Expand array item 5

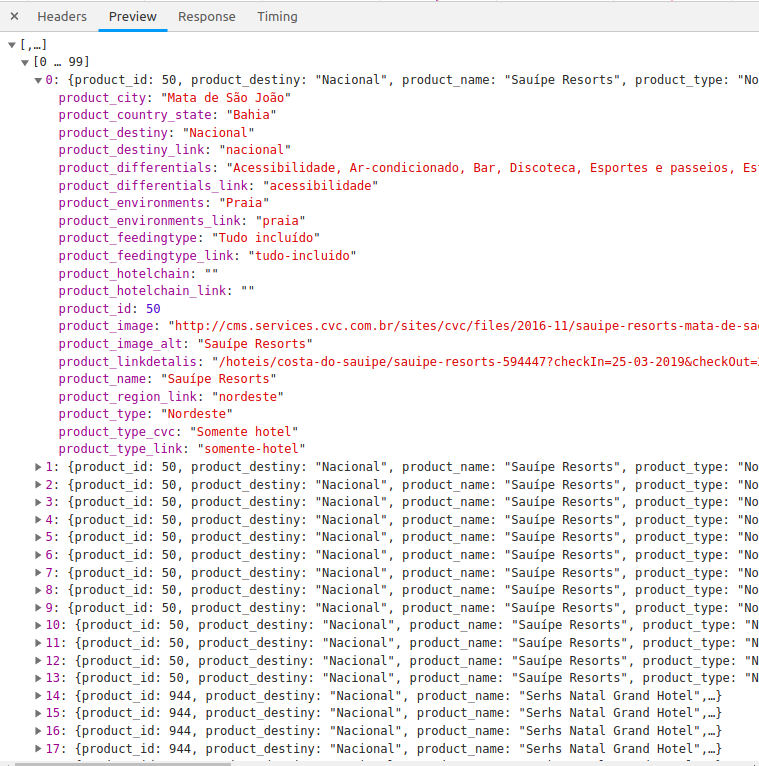point(38,537)
